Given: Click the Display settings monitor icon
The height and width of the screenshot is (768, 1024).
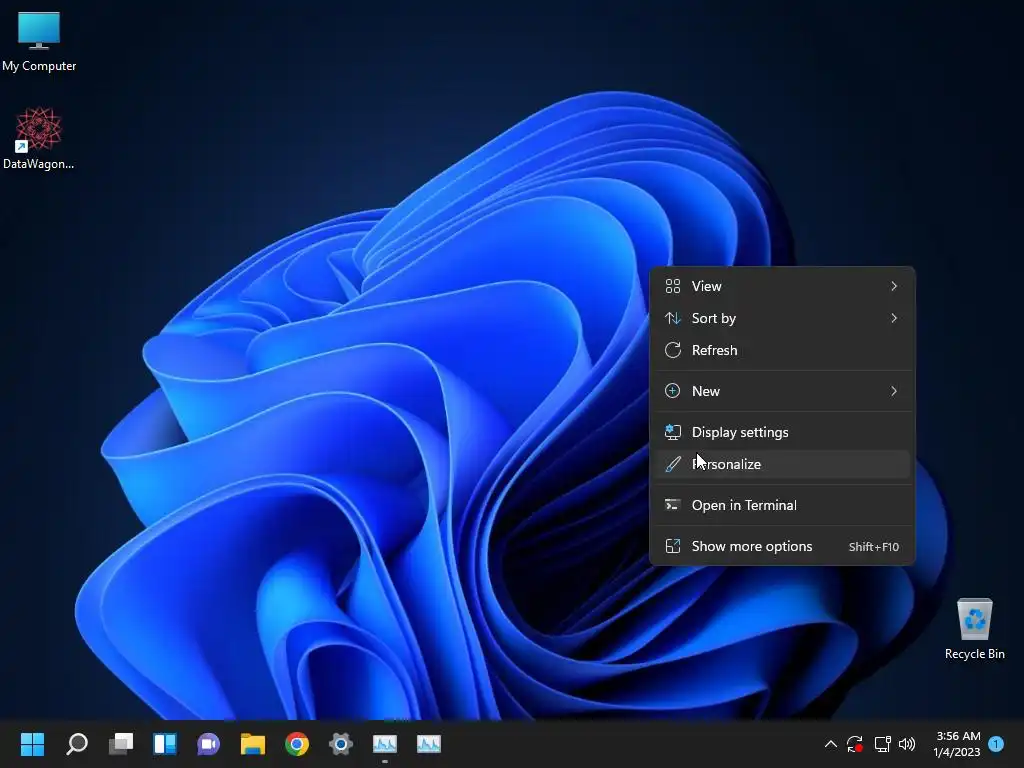Looking at the screenshot, I should [x=673, y=432].
